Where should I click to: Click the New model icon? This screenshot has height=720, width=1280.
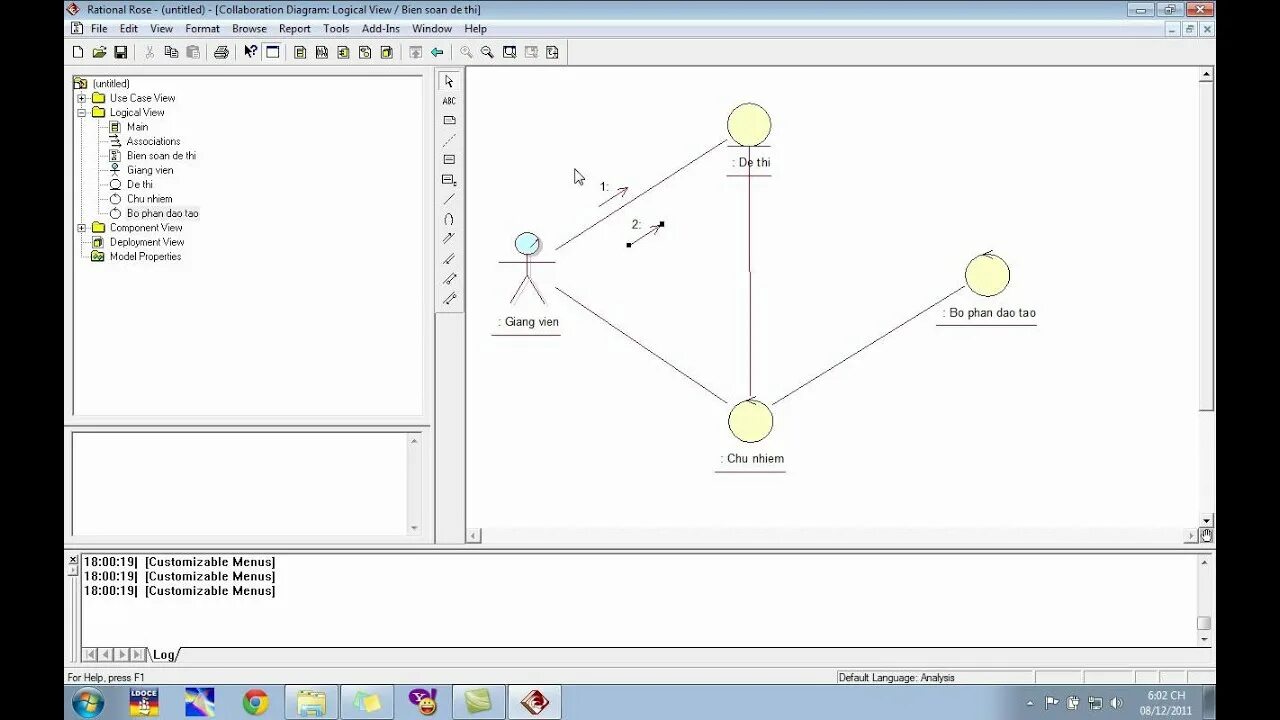click(78, 52)
